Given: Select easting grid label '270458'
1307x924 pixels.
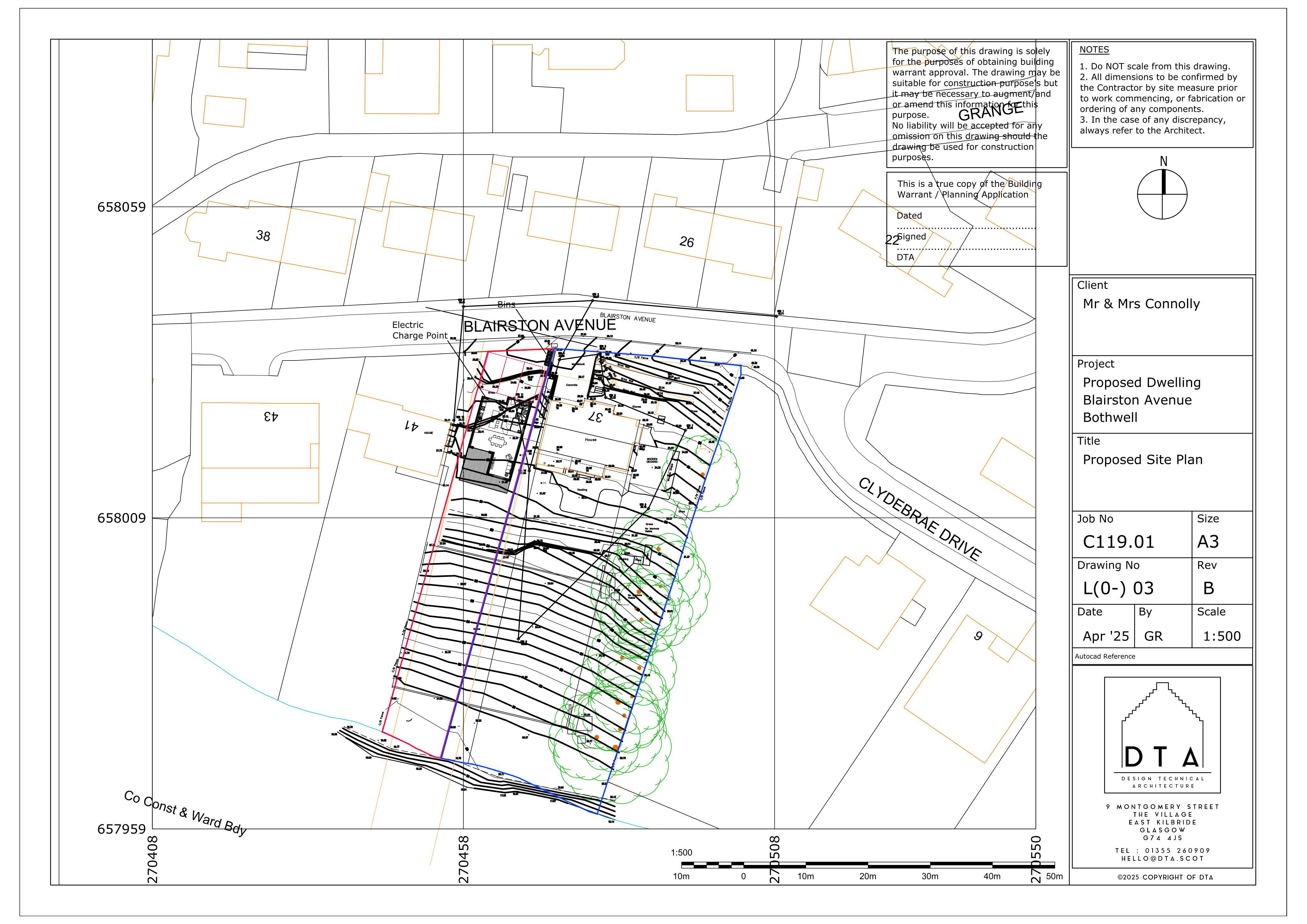Looking at the screenshot, I should (464, 860).
